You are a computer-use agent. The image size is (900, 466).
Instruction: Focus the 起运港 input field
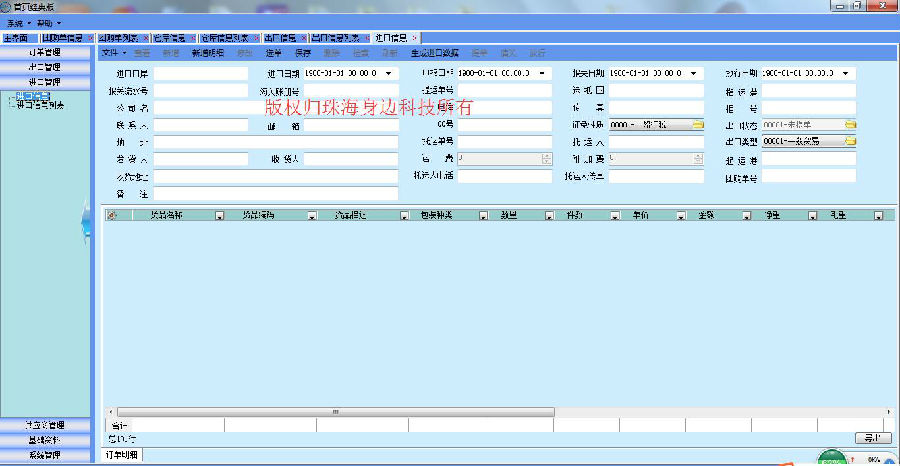[x=809, y=159]
